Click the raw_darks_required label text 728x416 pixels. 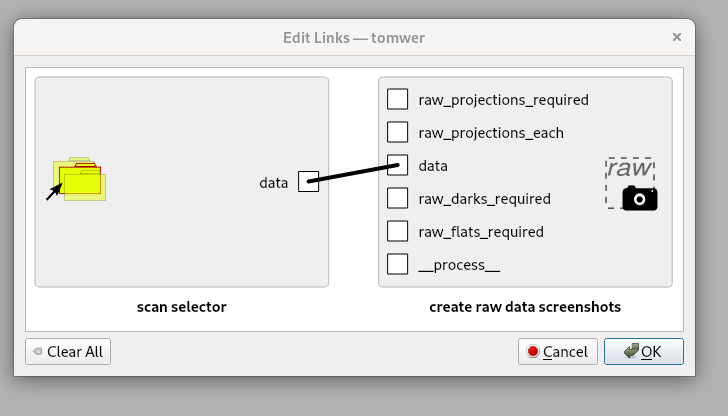point(484,198)
